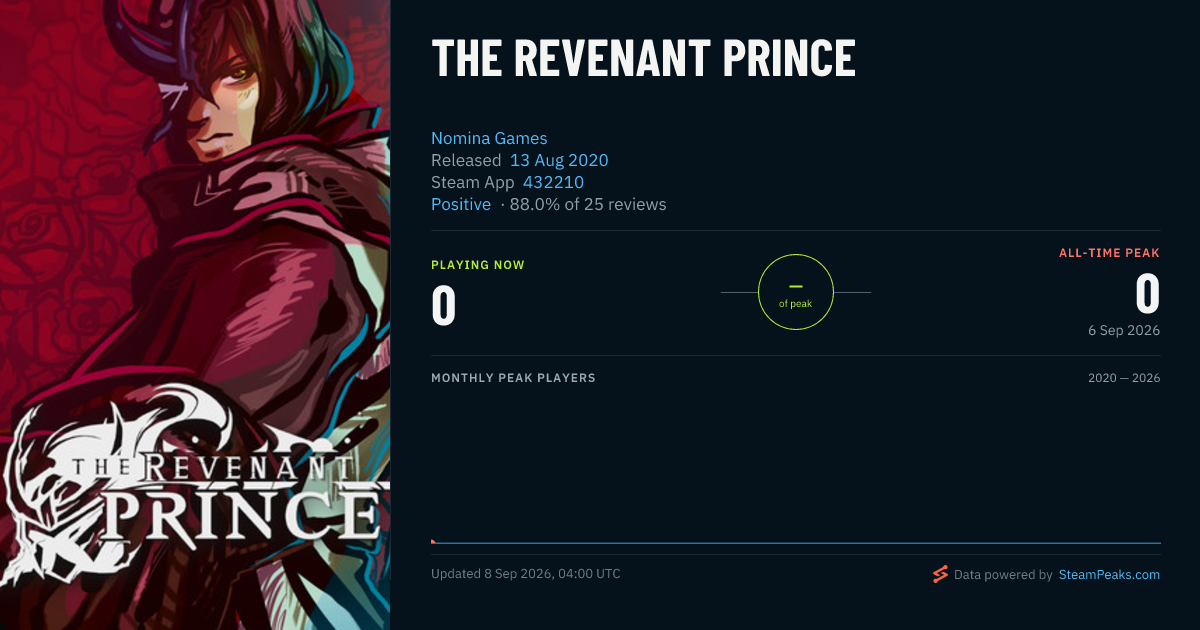Open Steam App ID 432210
This screenshot has height=630, width=1200.
[553, 182]
